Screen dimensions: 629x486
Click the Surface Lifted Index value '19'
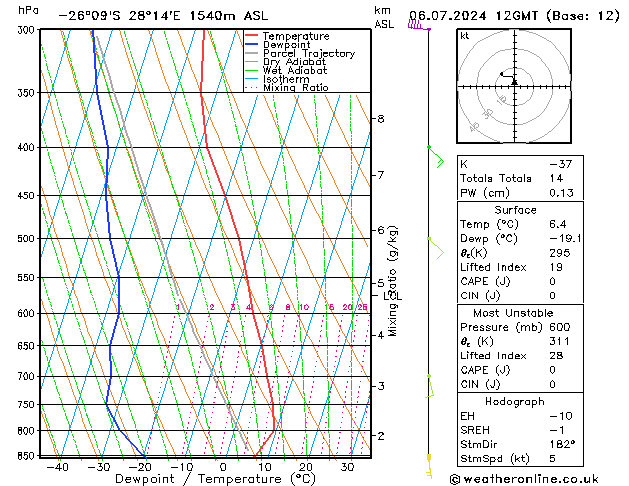tap(556, 267)
